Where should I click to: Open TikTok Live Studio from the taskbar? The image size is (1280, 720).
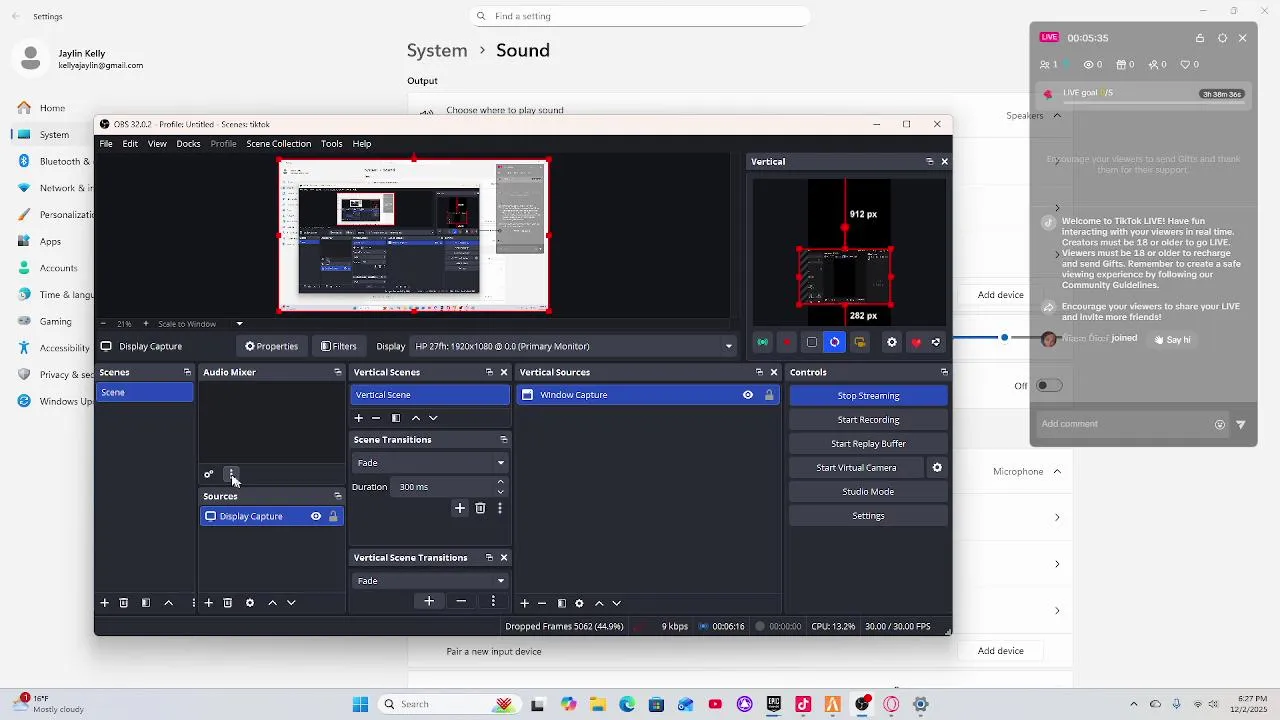click(803, 704)
